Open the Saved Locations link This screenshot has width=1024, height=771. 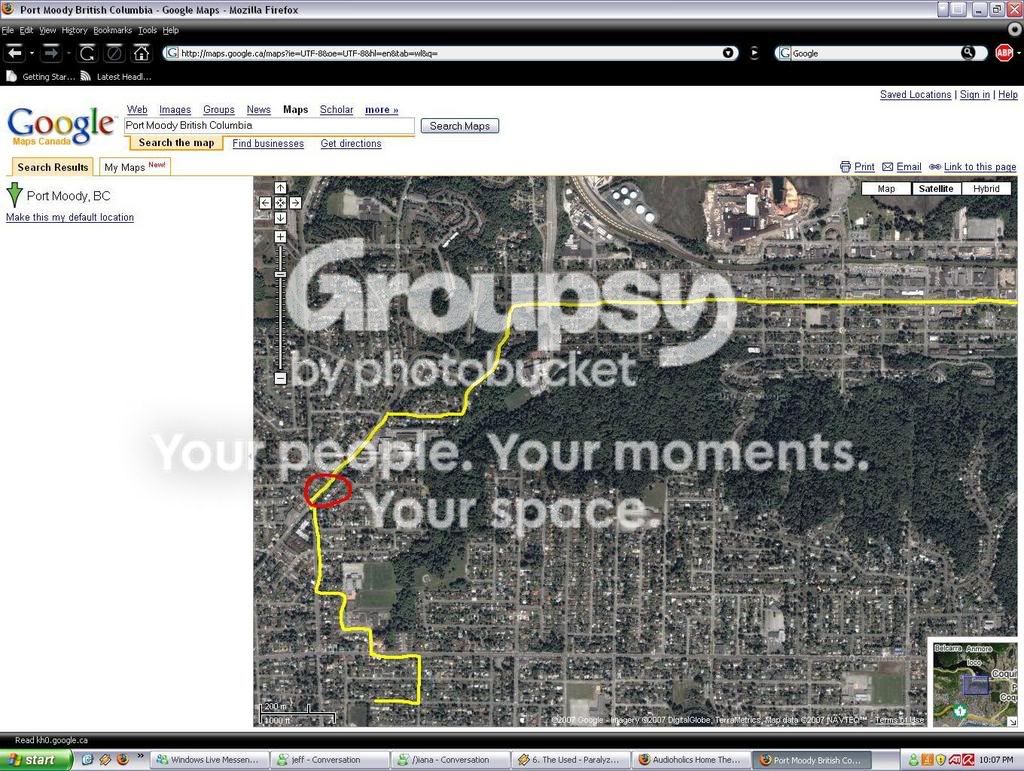[x=916, y=95]
